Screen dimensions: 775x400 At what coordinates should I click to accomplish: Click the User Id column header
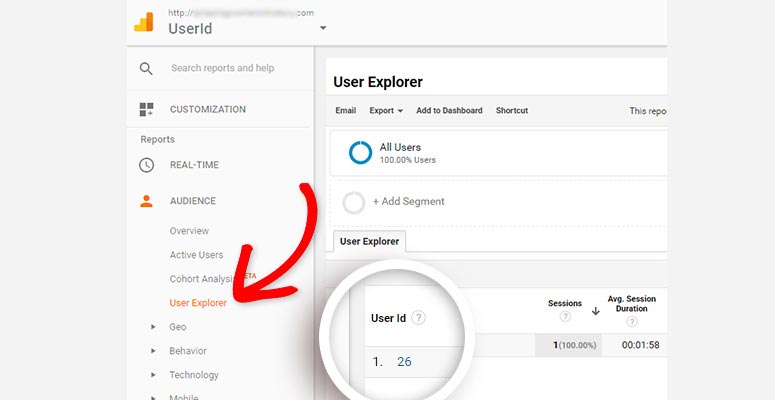[x=388, y=318]
